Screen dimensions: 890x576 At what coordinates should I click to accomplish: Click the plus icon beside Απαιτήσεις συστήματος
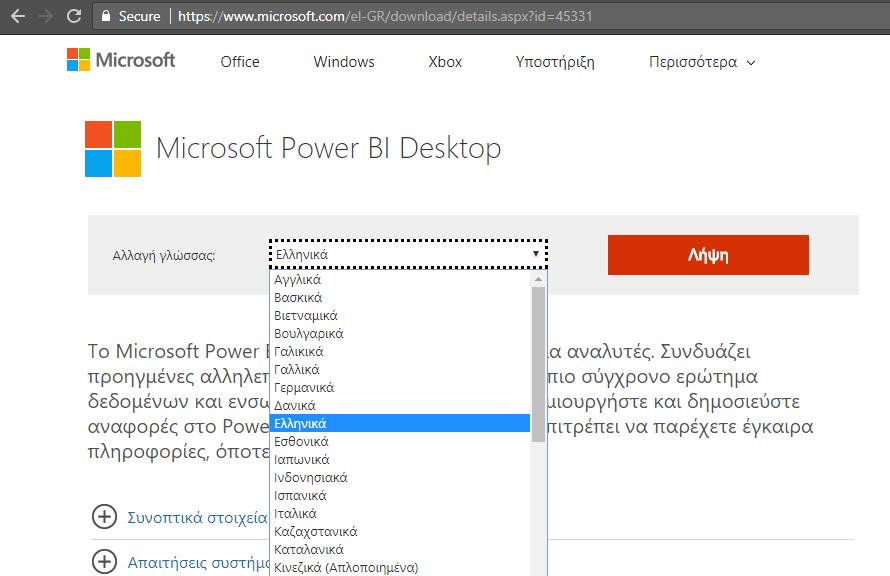104,562
